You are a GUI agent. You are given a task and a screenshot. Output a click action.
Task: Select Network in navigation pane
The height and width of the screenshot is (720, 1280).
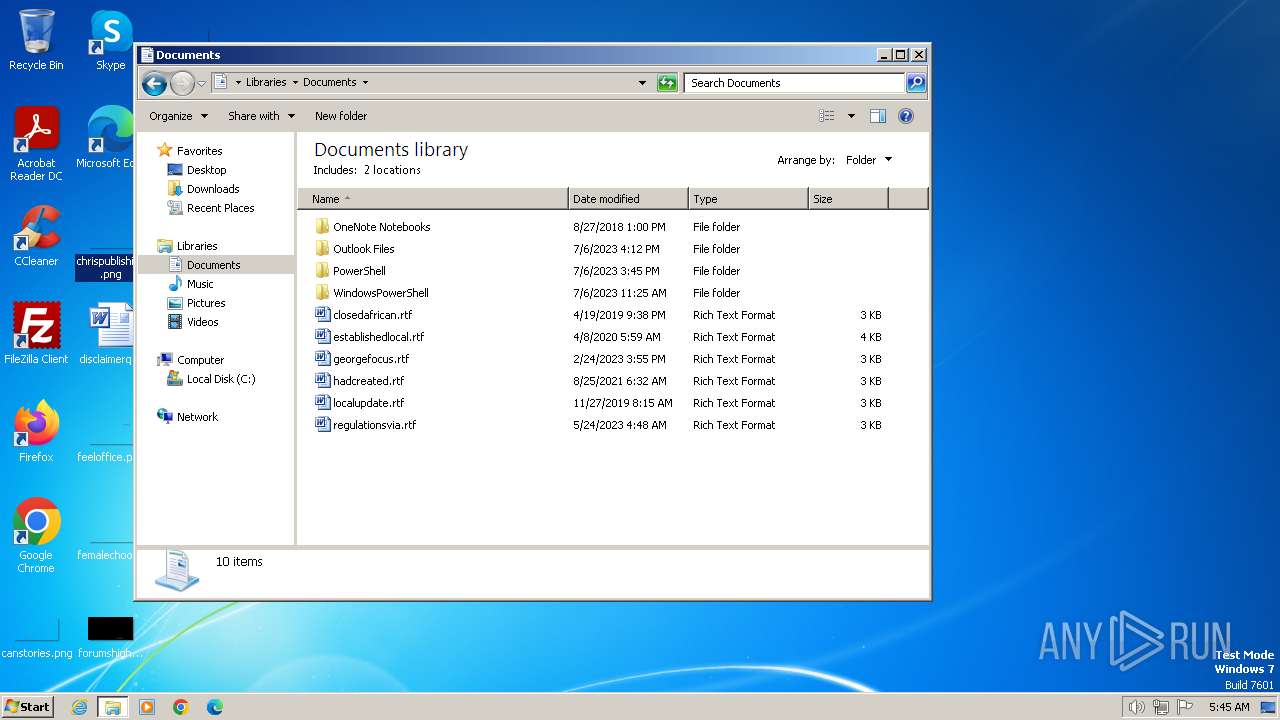tap(197, 417)
